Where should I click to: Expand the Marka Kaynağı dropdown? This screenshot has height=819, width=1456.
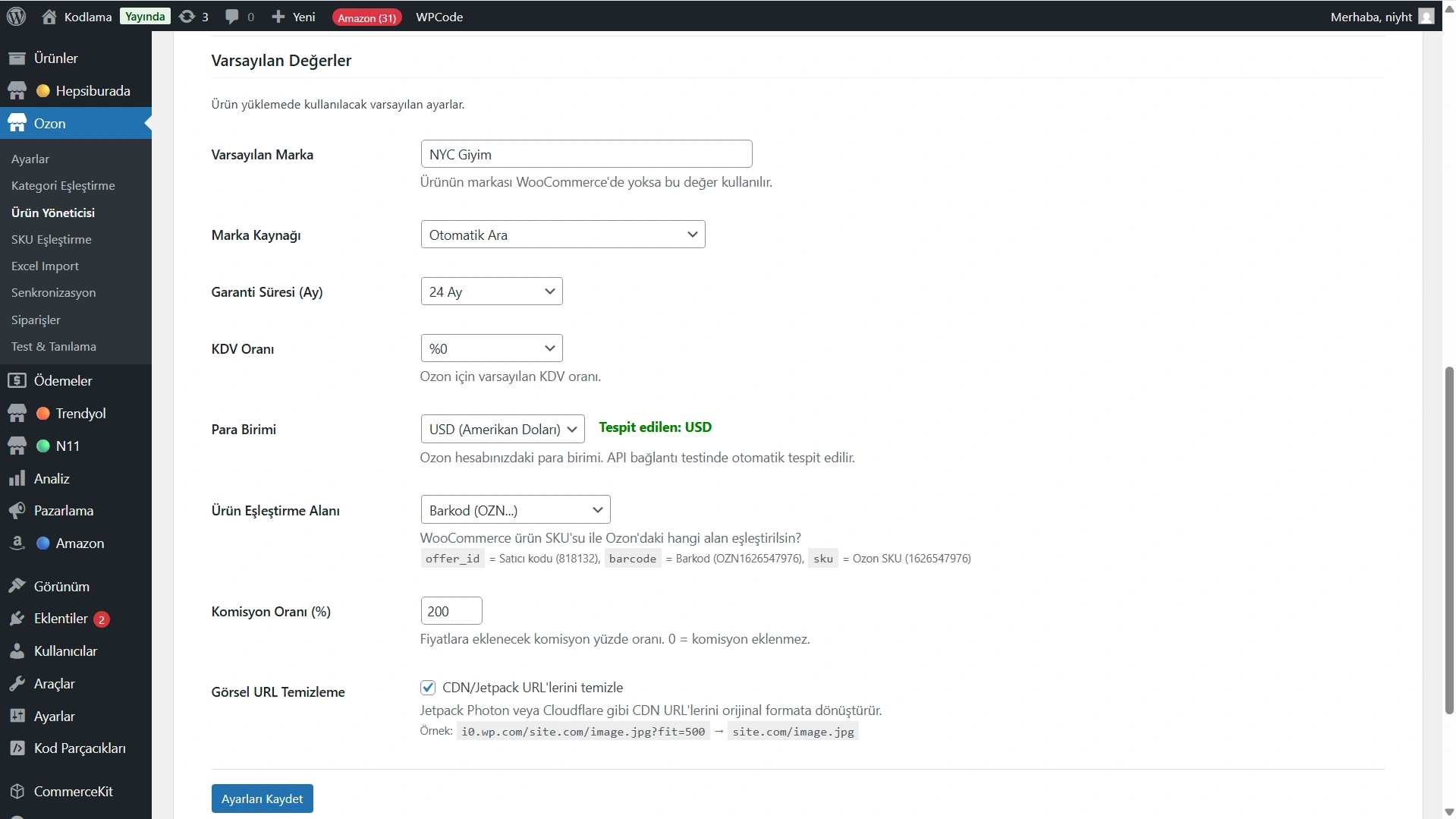point(562,235)
